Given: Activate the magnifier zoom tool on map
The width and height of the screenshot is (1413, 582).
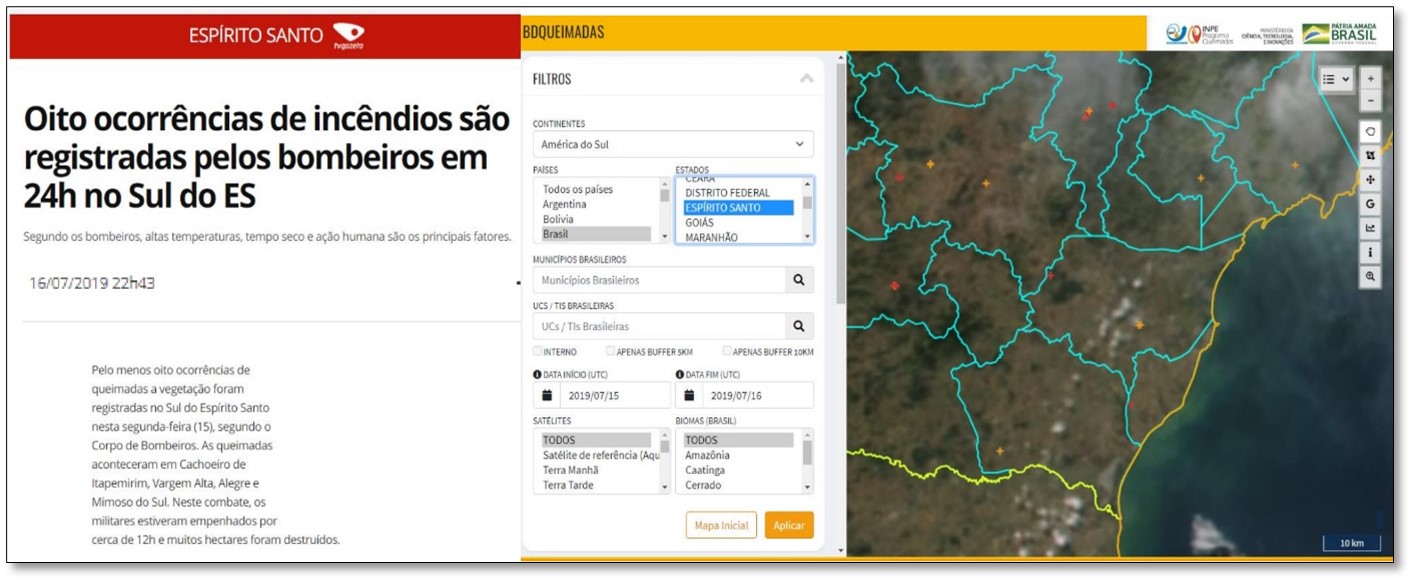Looking at the screenshot, I should tap(1370, 276).
